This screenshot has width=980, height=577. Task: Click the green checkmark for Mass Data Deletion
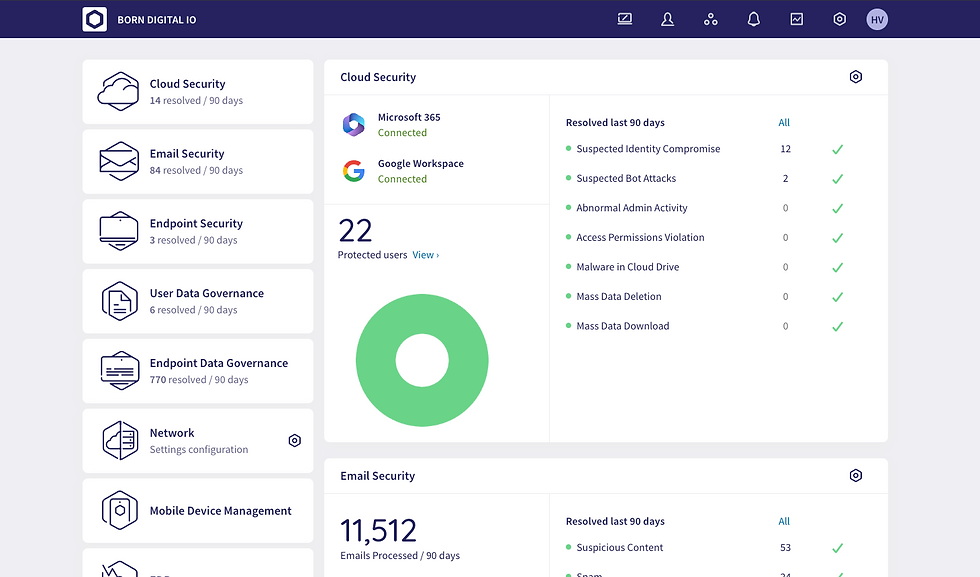(838, 297)
